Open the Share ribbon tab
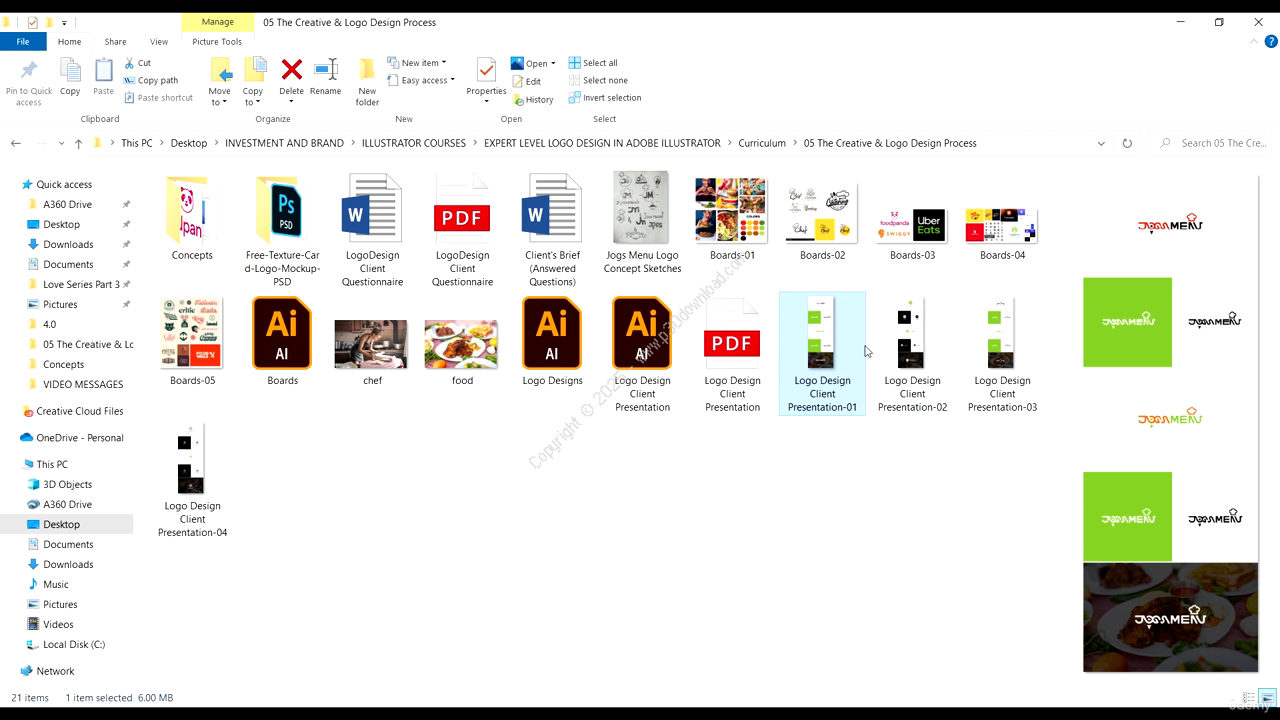Image resolution: width=1280 pixels, height=720 pixels. tap(115, 42)
